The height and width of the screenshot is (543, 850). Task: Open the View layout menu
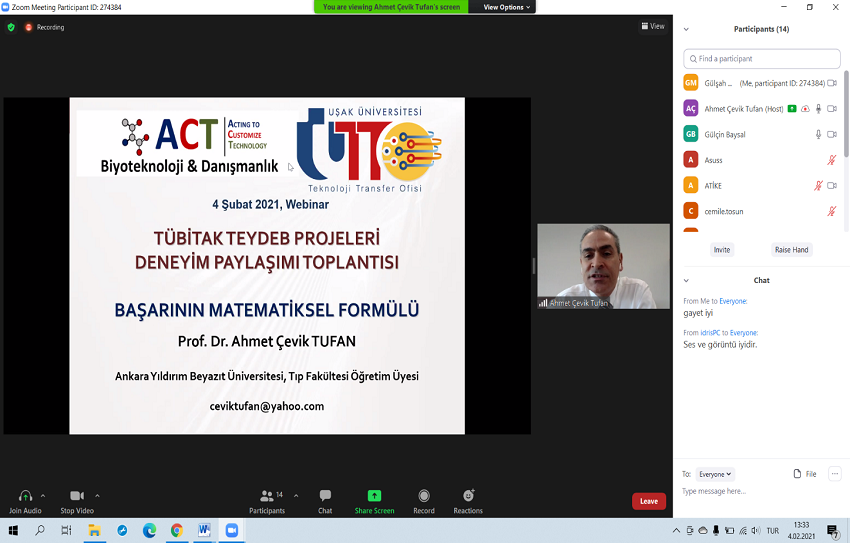pos(653,27)
